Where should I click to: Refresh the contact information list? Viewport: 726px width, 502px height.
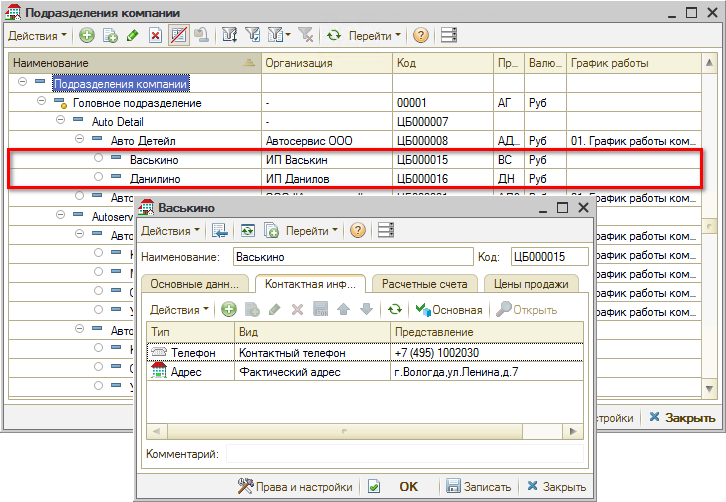(x=396, y=310)
